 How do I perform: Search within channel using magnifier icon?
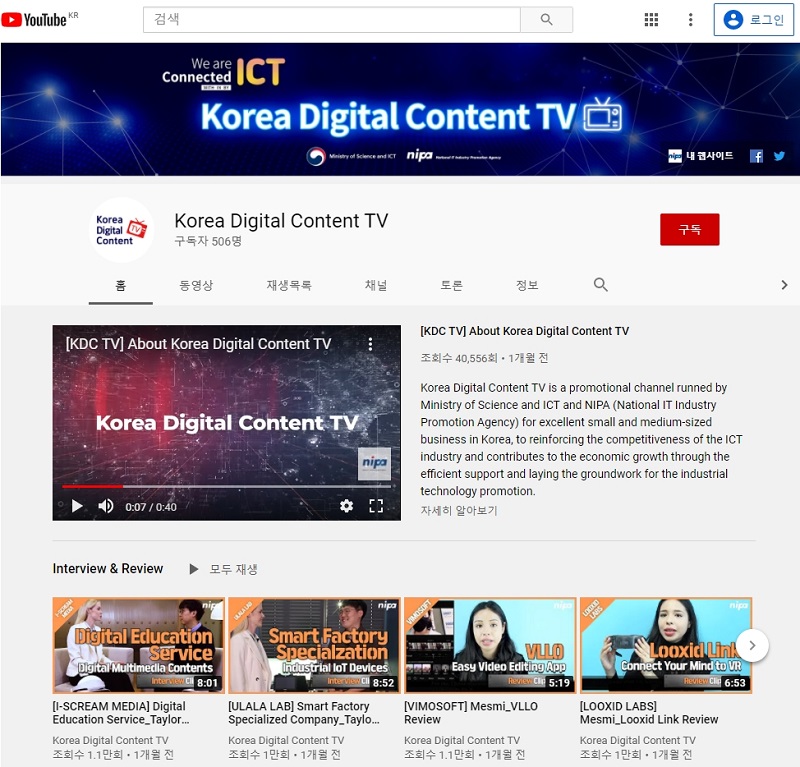(600, 285)
